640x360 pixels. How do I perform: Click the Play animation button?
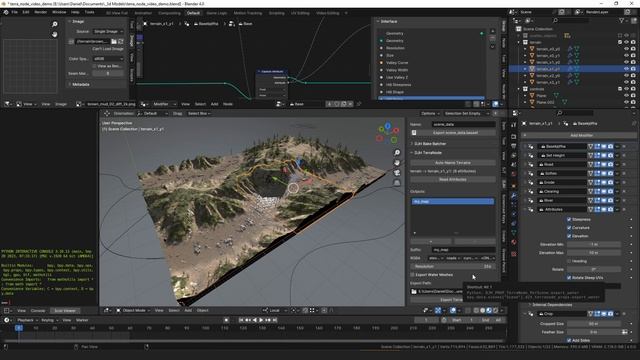pos(261,320)
